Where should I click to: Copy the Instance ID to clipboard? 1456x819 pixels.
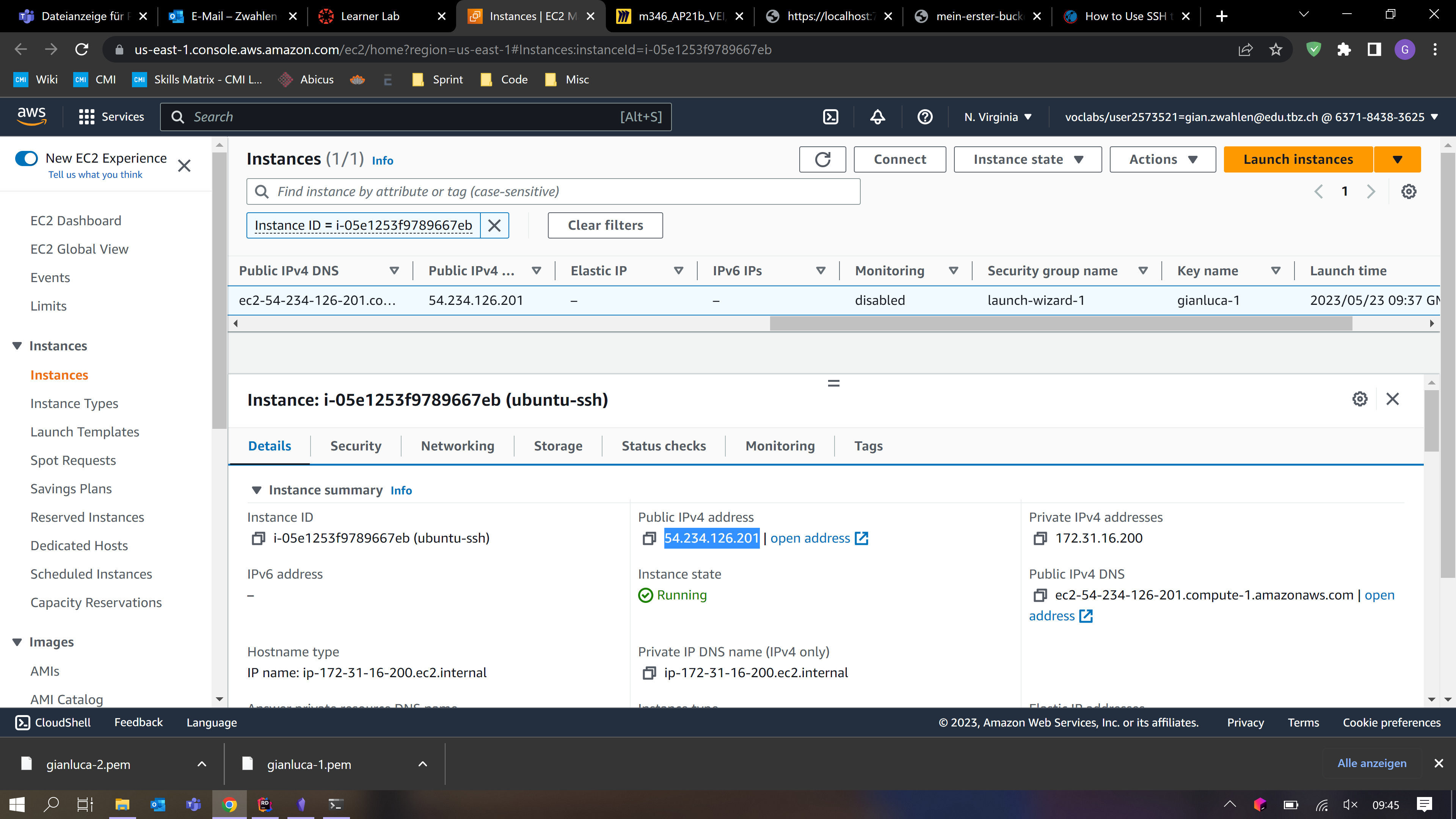(x=258, y=539)
